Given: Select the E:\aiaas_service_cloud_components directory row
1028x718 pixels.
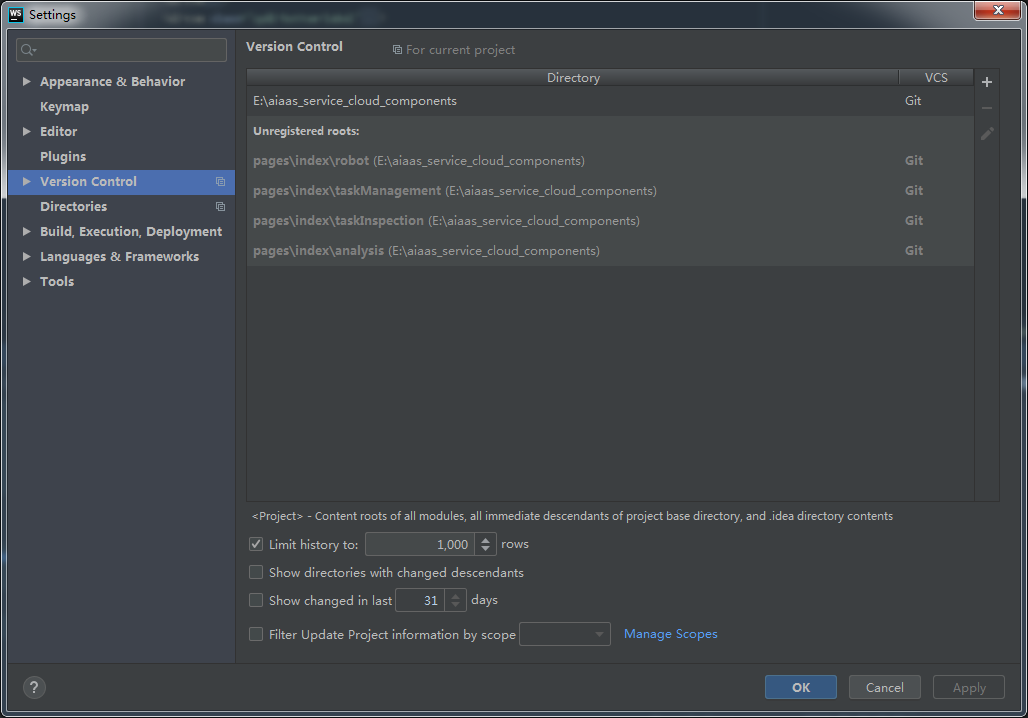Looking at the screenshot, I should 610,101.
